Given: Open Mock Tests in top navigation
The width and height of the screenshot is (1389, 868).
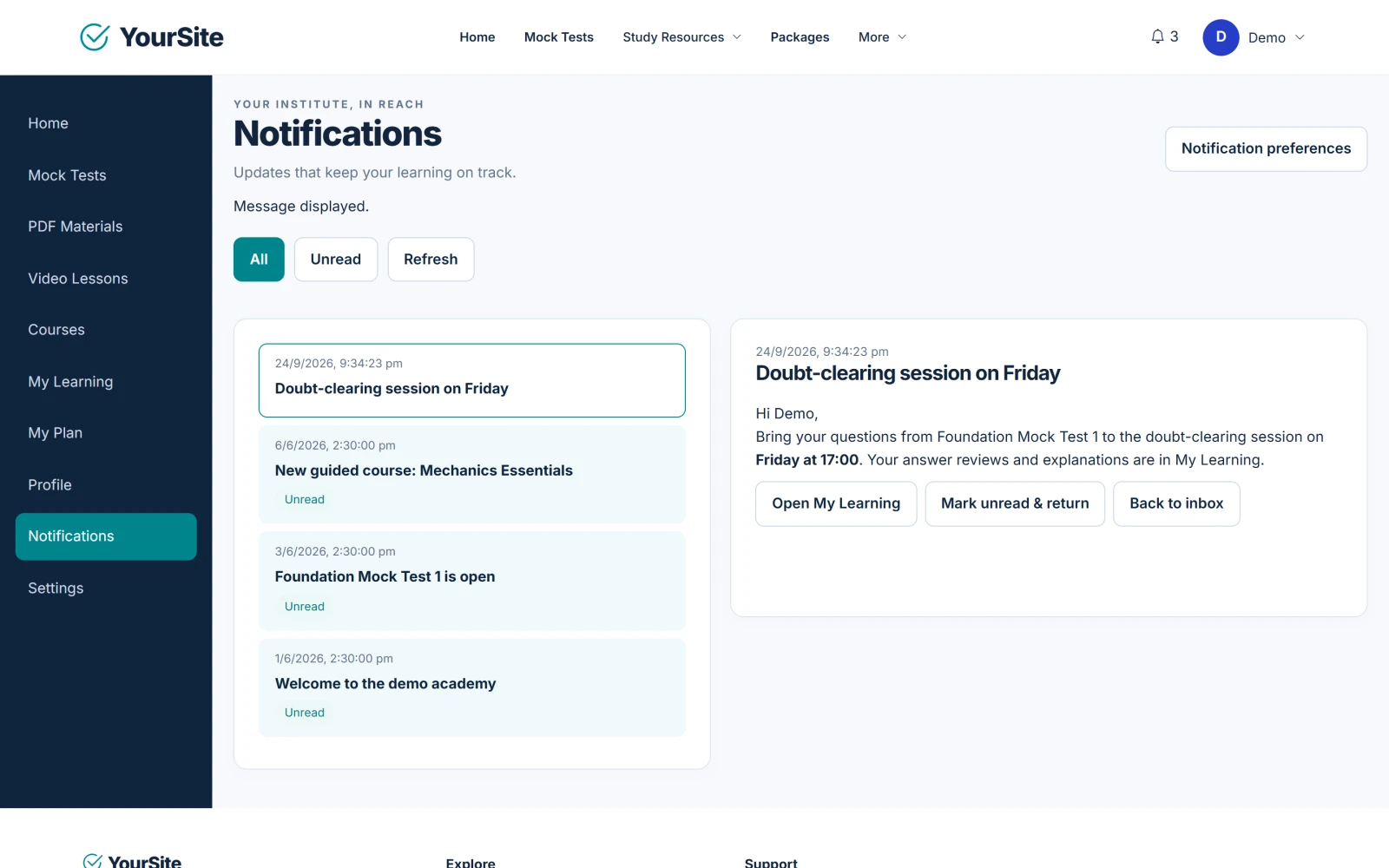Looking at the screenshot, I should [559, 37].
